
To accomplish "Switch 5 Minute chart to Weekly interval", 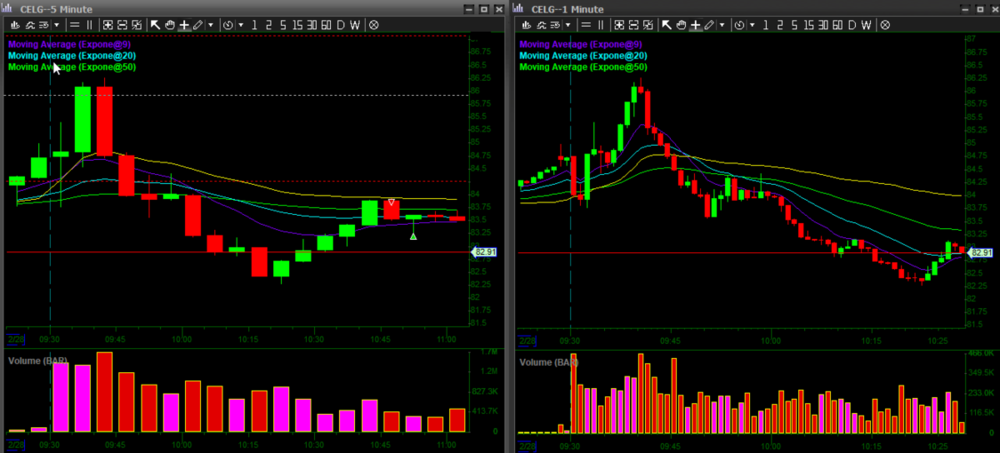I will point(354,24).
